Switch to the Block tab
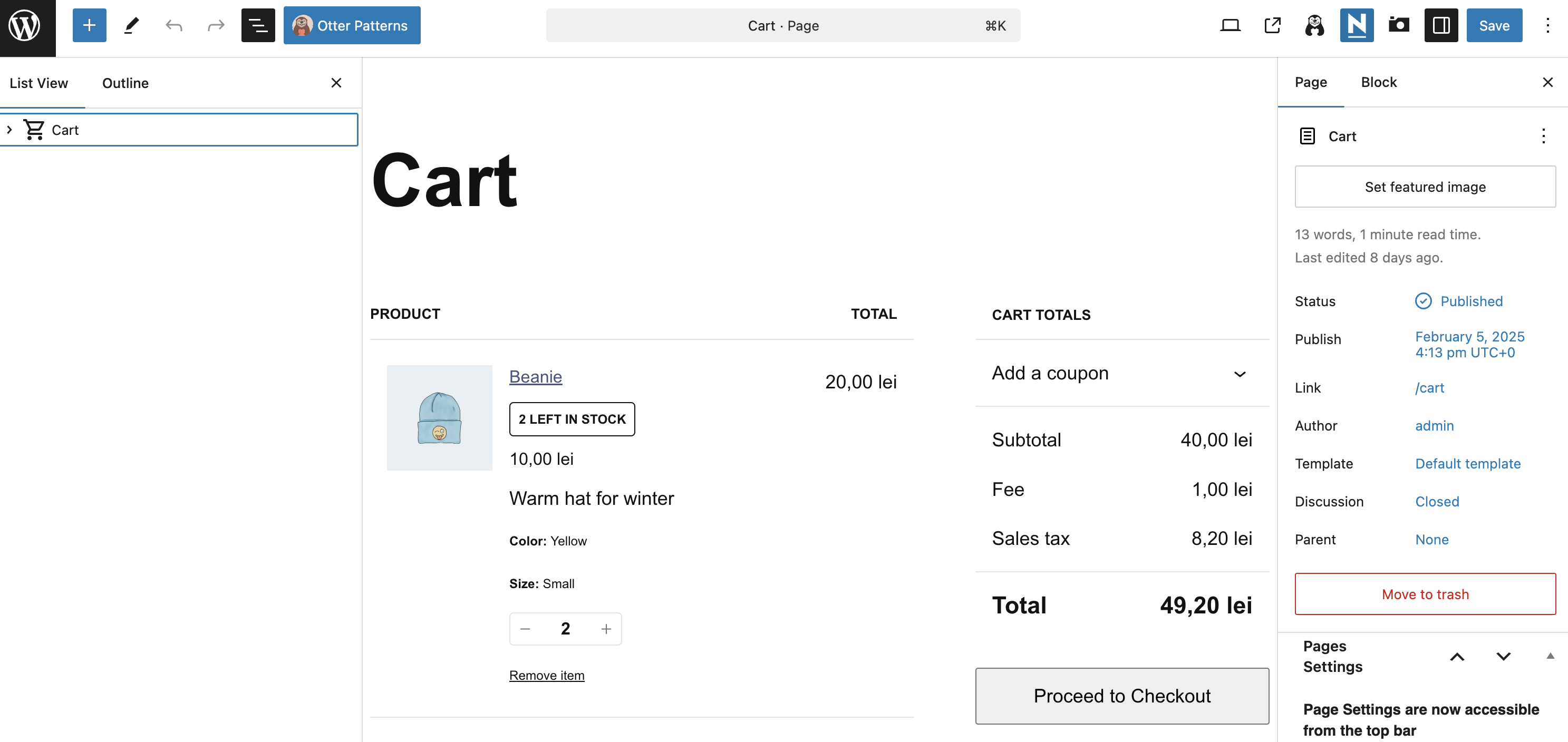The image size is (1568, 742). (x=1378, y=82)
